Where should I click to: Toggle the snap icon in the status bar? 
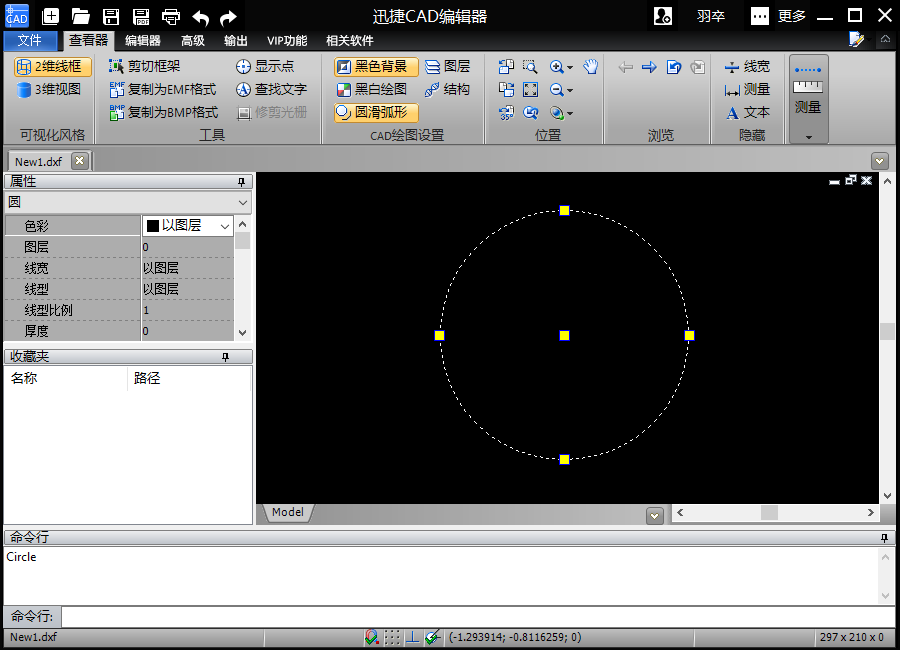coord(371,637)
